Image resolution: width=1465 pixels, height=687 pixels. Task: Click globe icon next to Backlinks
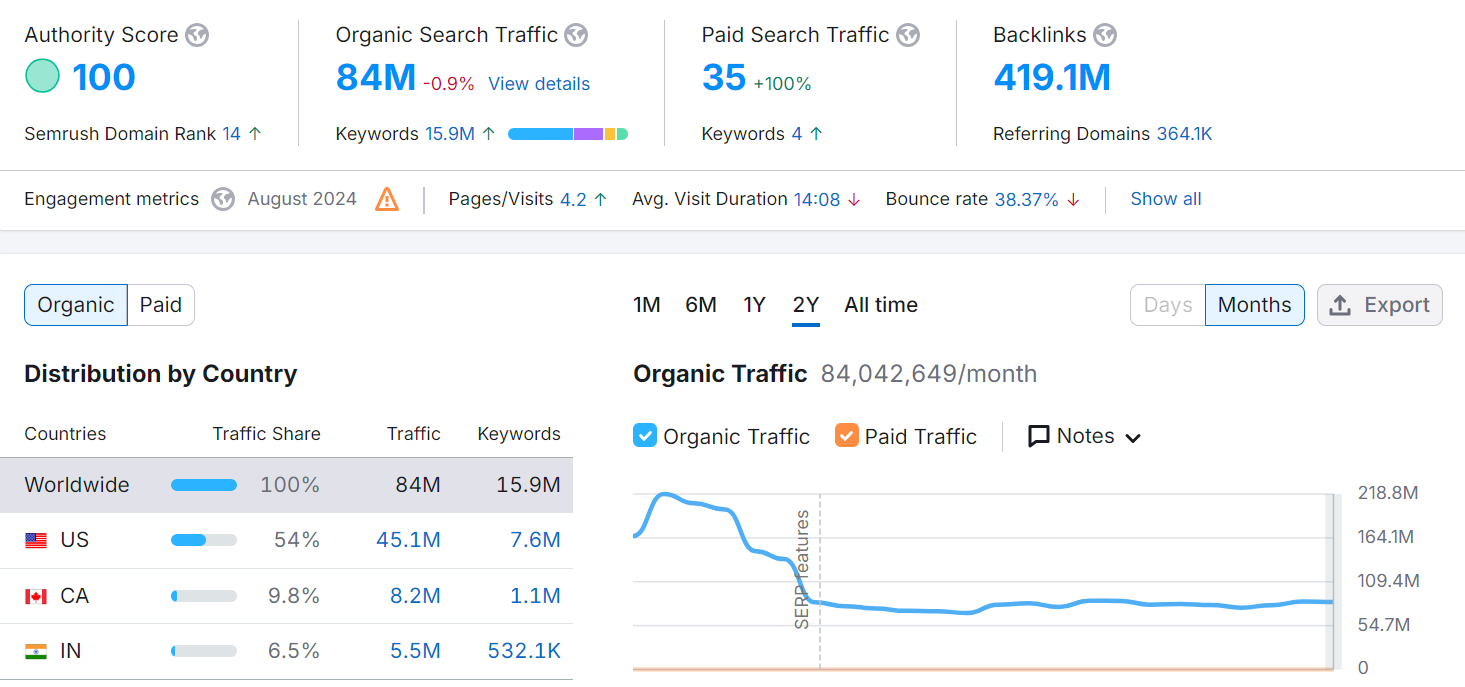click(1104, 35)
